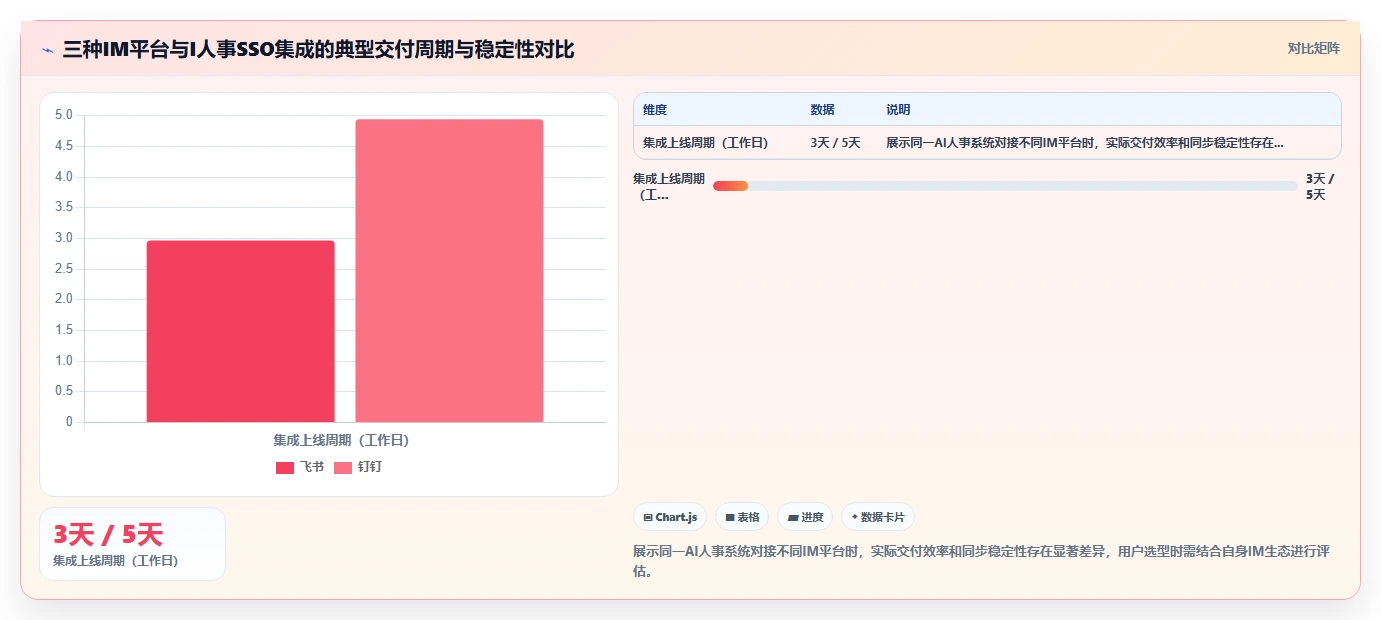Click the 数据 column header
The image size is (1381, 620).
(822, 110)
